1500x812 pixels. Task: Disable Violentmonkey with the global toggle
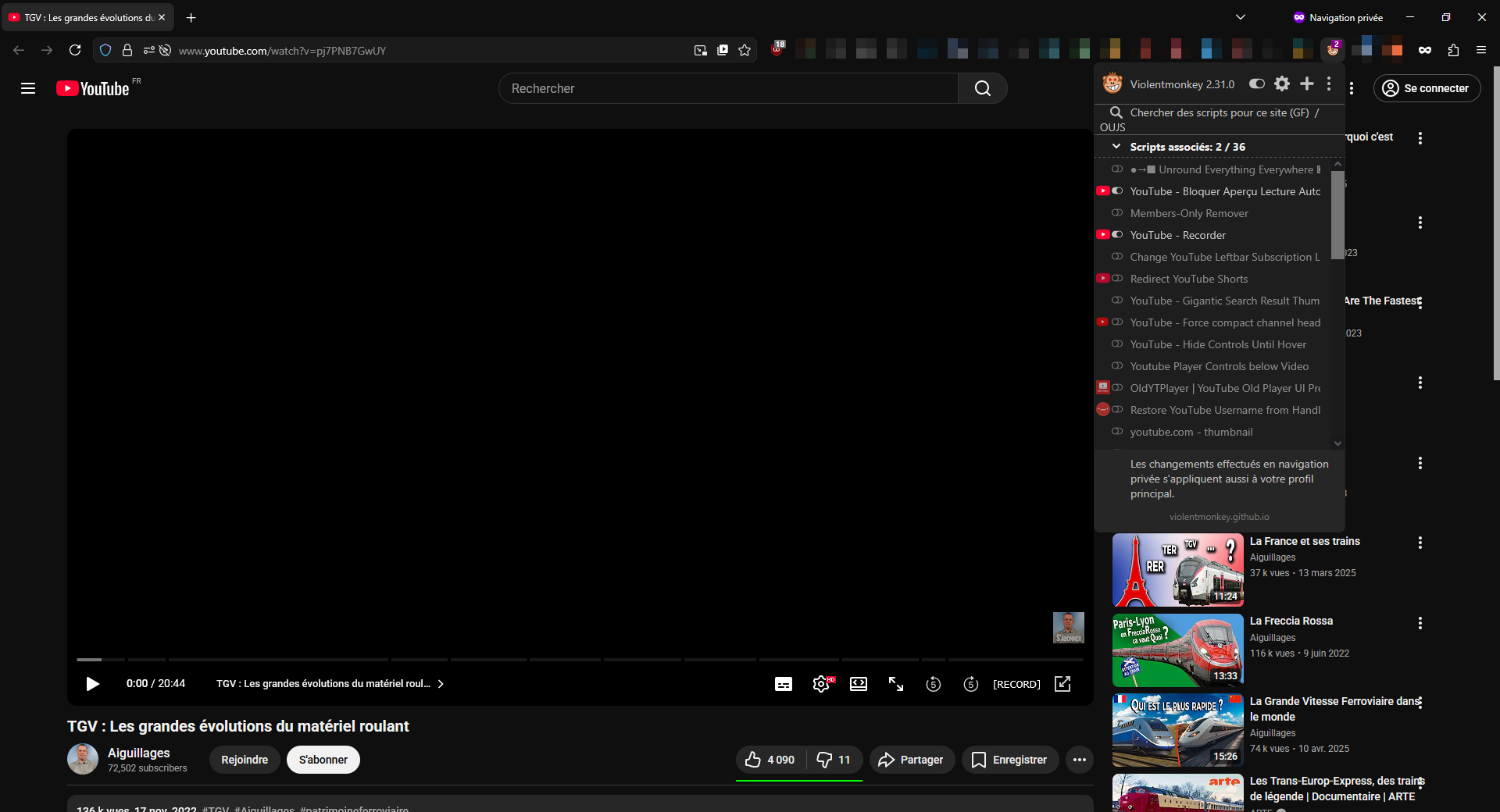click(x=1256, y=84)
